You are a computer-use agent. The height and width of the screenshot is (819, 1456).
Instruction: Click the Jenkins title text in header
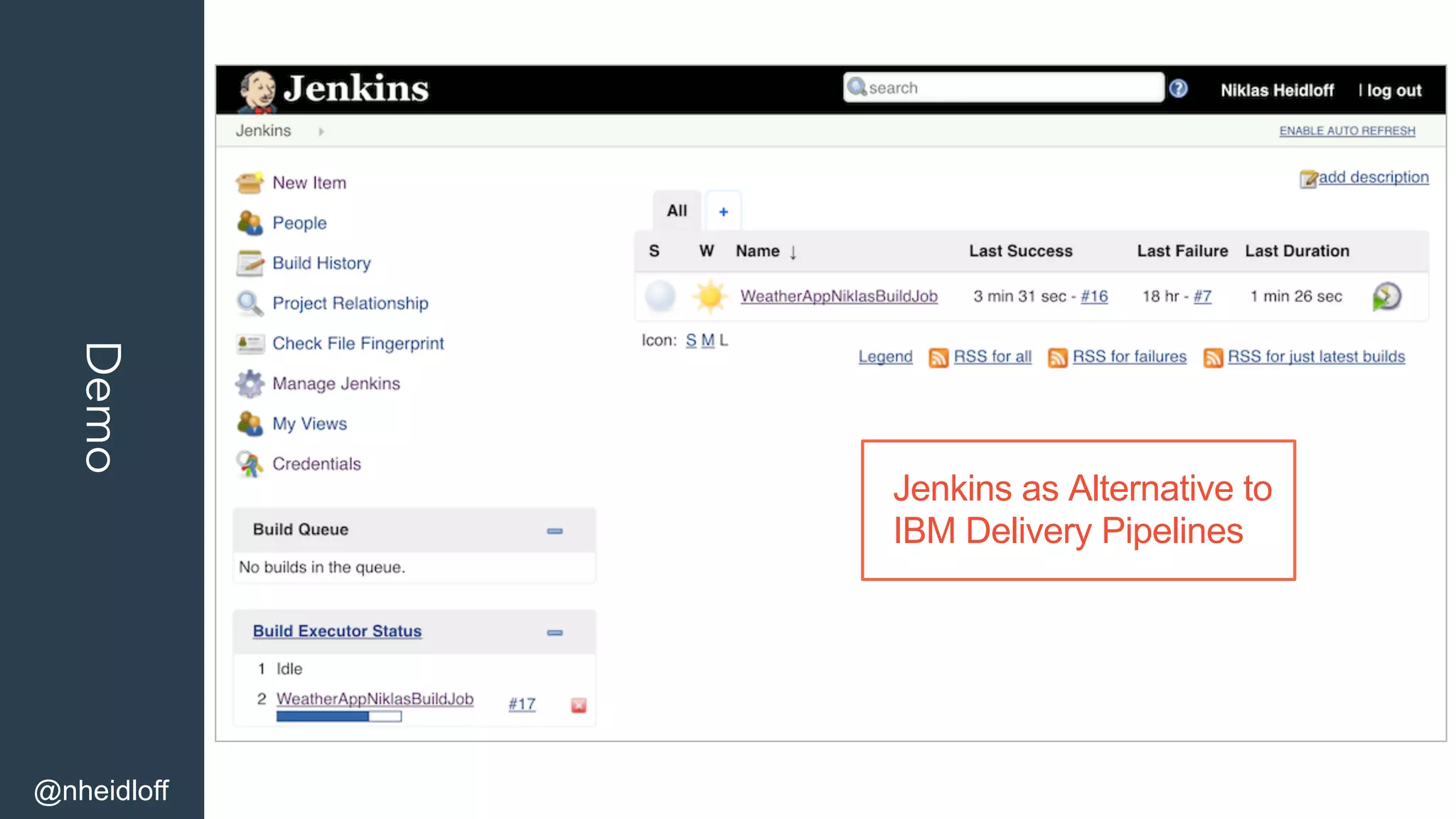point(356,89)
